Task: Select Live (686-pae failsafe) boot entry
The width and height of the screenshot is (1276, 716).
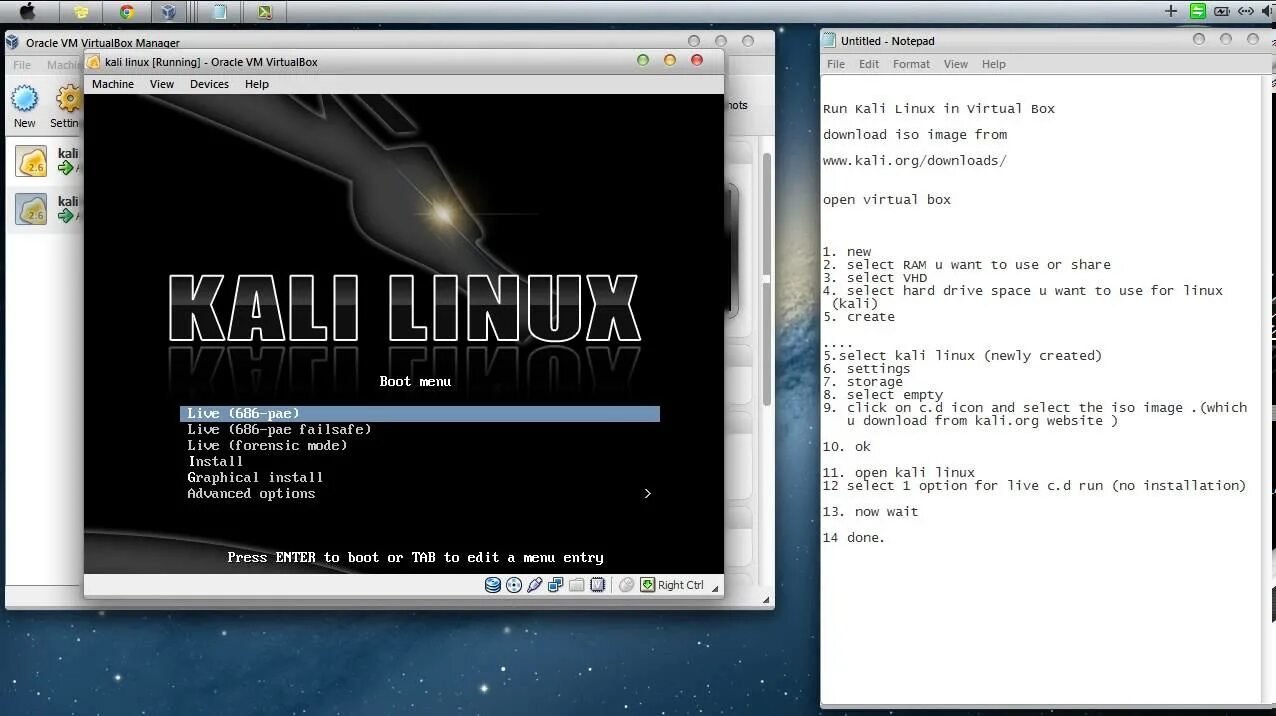Action: click(420, 429)
